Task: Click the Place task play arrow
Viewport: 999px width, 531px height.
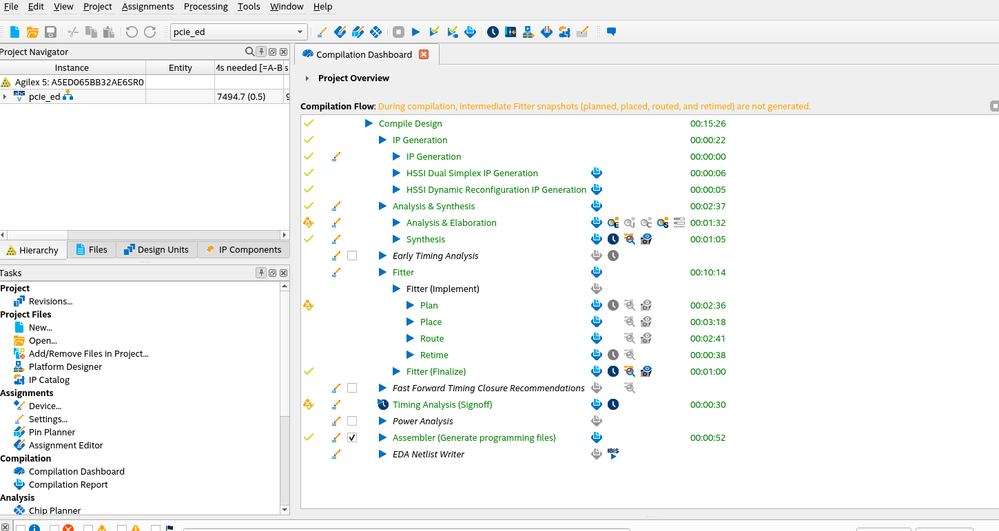Action: 411,322
